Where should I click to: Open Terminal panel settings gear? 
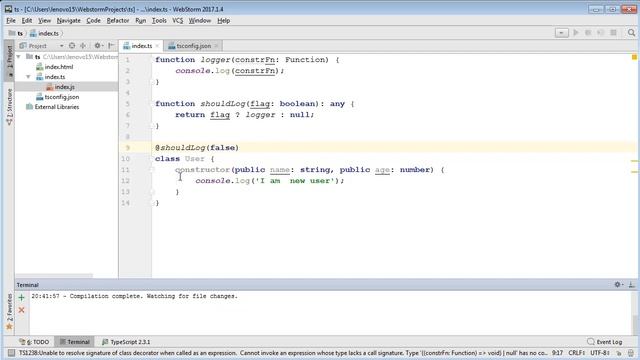coord(618,284)
